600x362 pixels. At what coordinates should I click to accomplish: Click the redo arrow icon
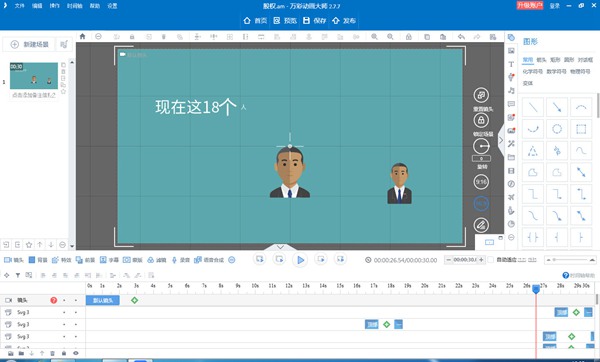coord(477,37)
